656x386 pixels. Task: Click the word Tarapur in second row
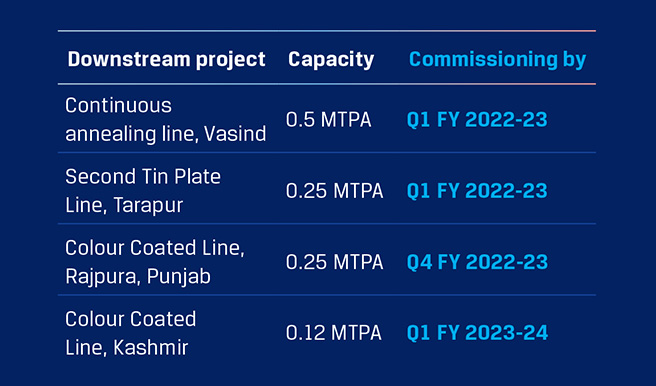pyautogui.click(x=148, y=205)
